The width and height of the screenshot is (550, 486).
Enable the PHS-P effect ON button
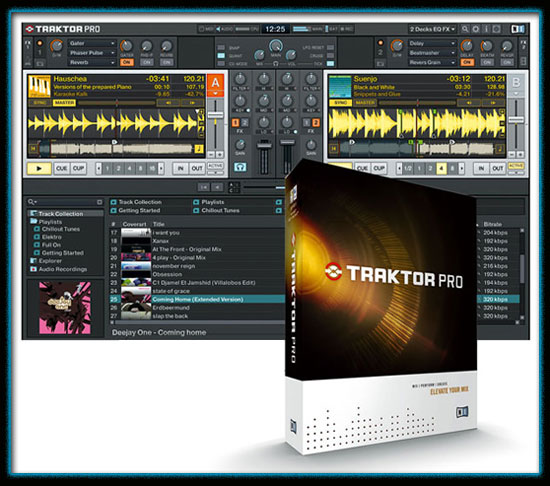pos(147,62)
